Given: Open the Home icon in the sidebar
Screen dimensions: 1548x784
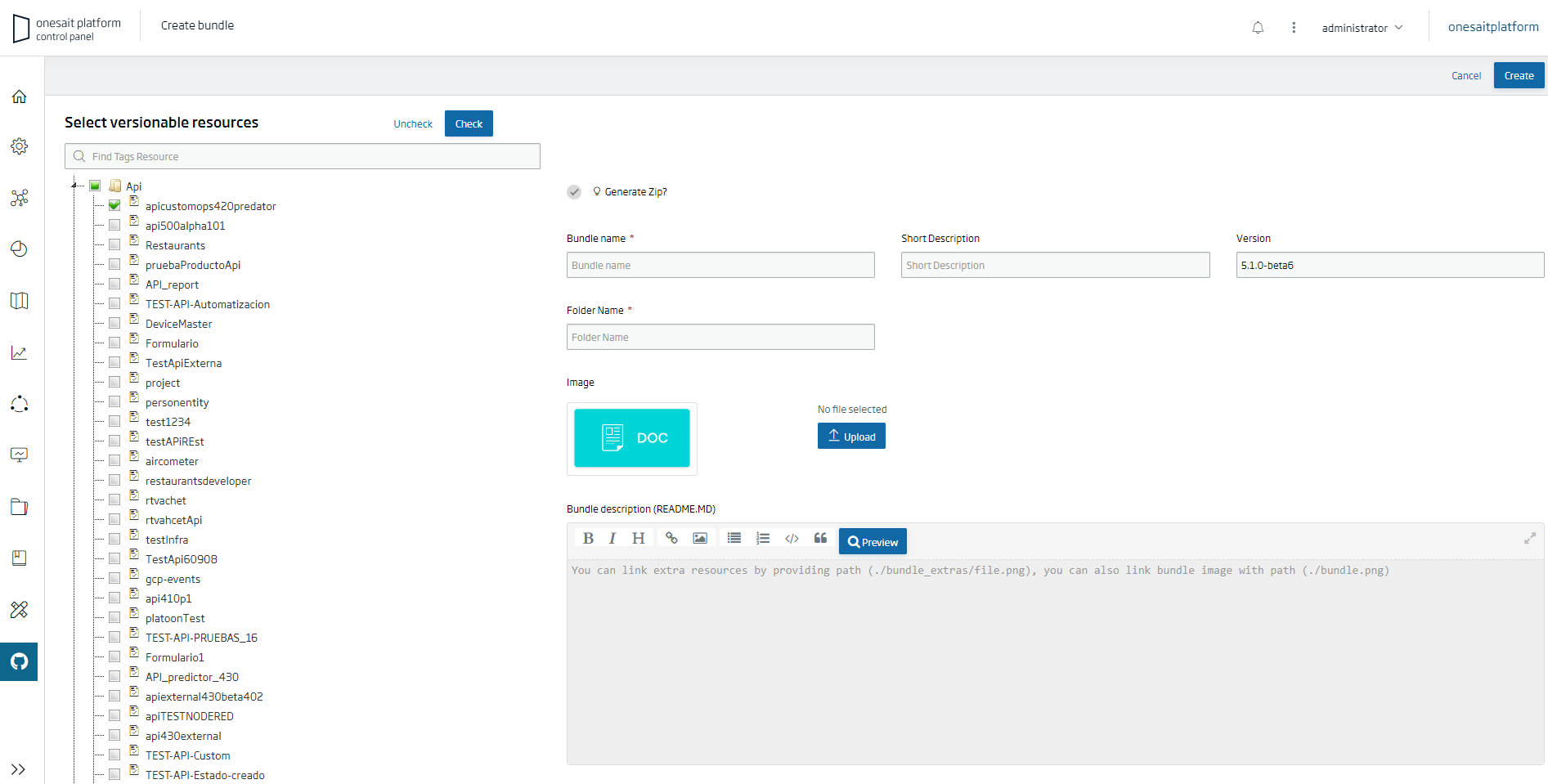Looking at the screenshot, I should point(19,96).
